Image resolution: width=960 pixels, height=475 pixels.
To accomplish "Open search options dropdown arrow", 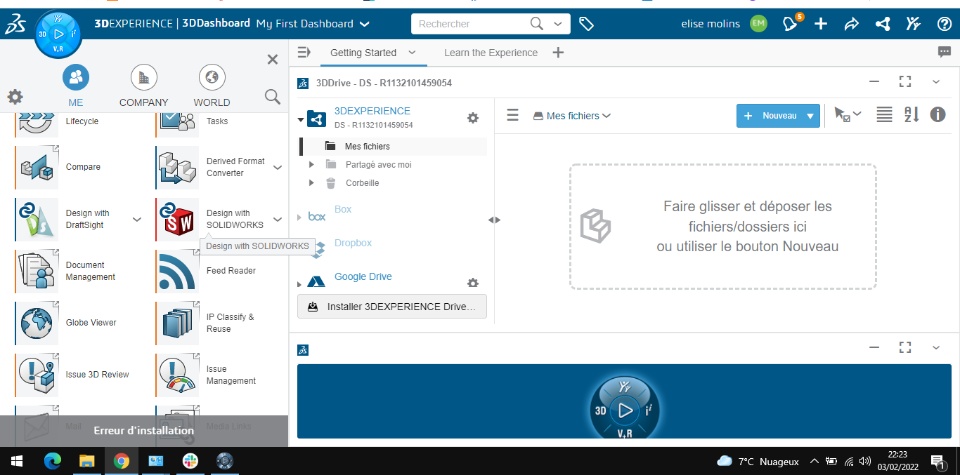I will click(558, 24).
